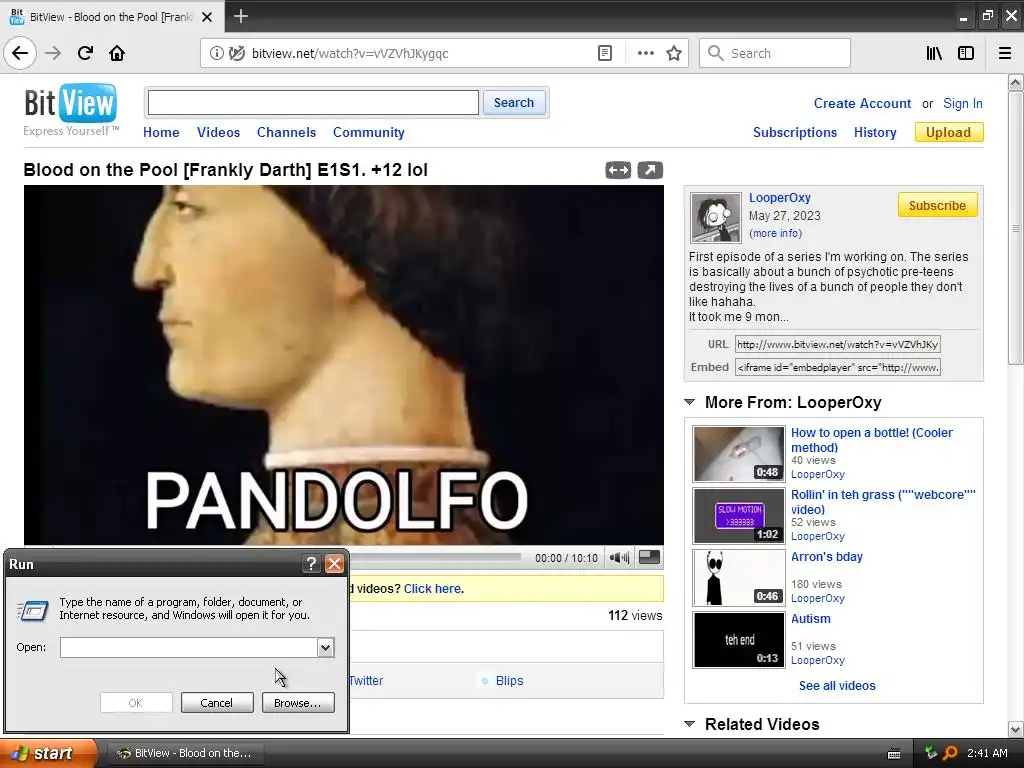This screenshot has height=768, width=1024.
Task: Select BitView taskbar window button
Action: (x=184, y=753)
